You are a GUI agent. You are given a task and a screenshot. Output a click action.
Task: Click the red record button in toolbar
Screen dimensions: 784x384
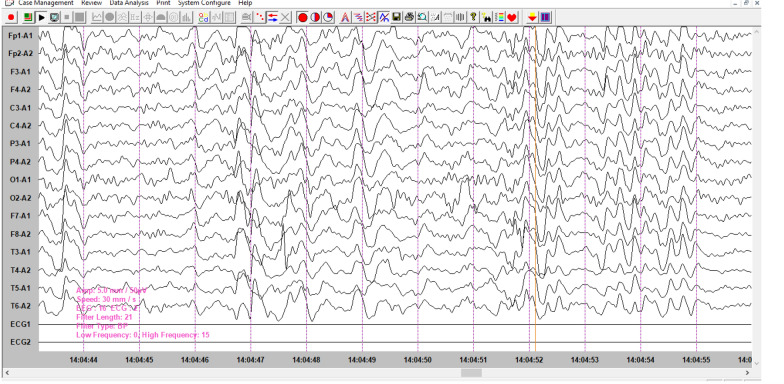(11, 18)
